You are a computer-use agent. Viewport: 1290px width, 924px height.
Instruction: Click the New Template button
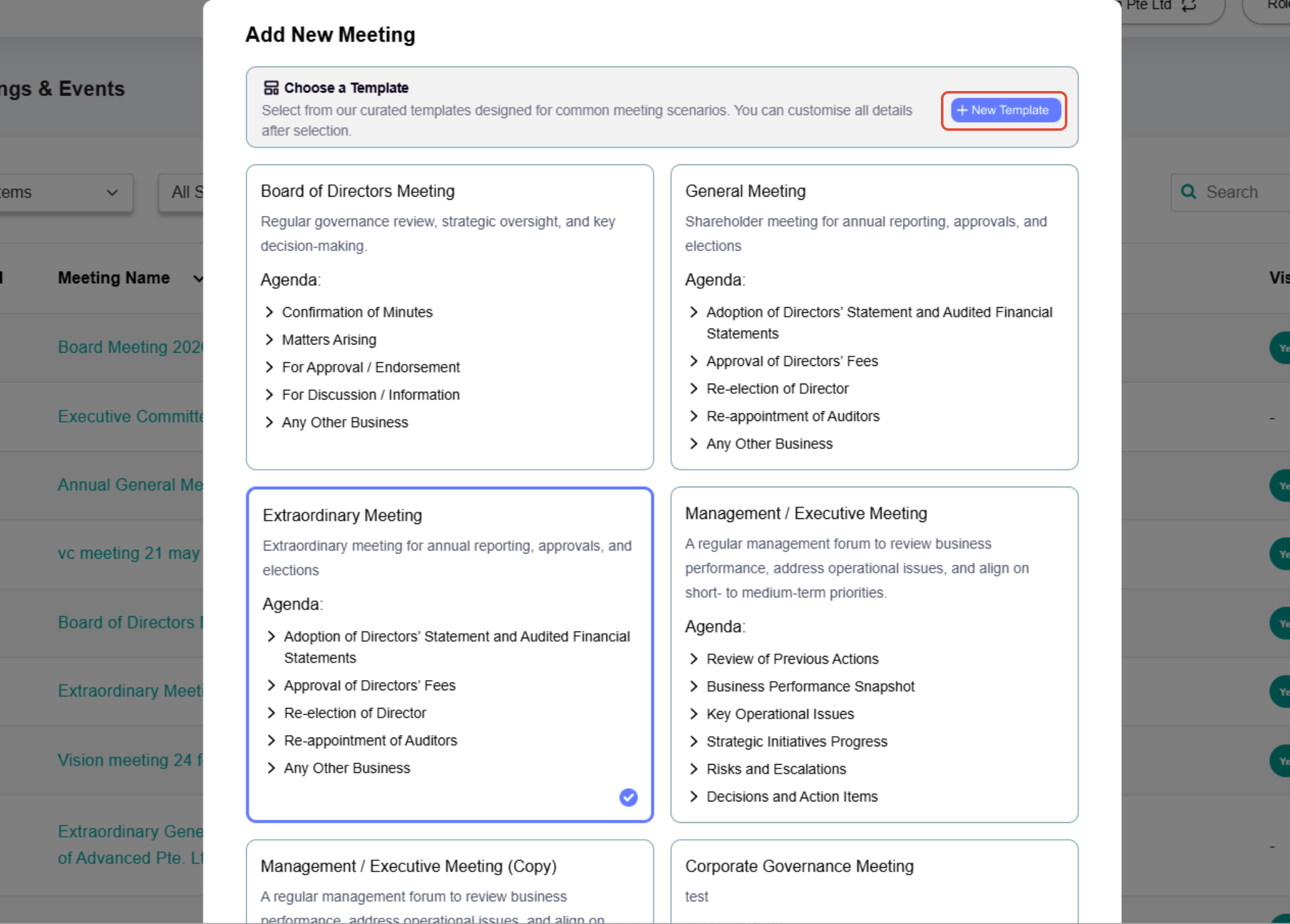[x=1005, y=110]
